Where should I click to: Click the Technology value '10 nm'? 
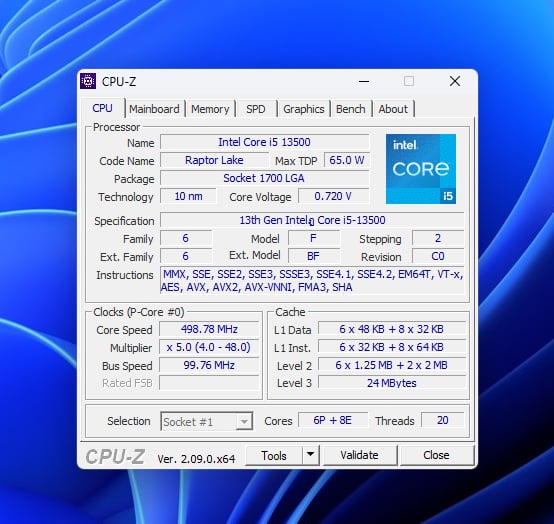coord(188,196)
